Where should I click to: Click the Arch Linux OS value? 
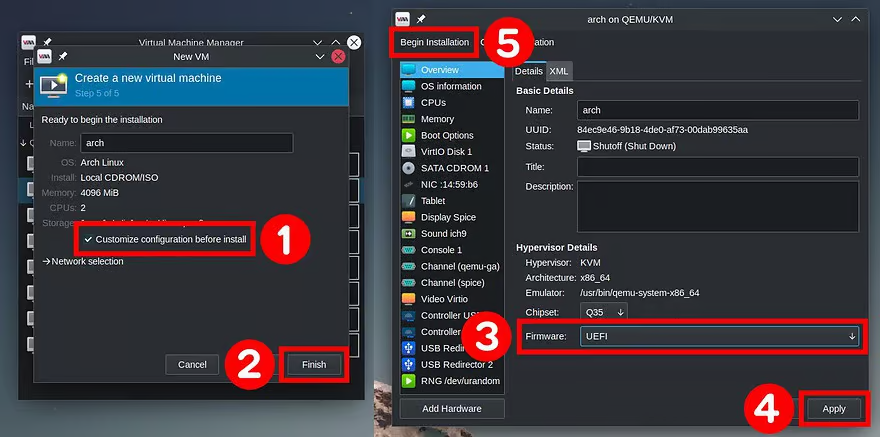[102, 162]
